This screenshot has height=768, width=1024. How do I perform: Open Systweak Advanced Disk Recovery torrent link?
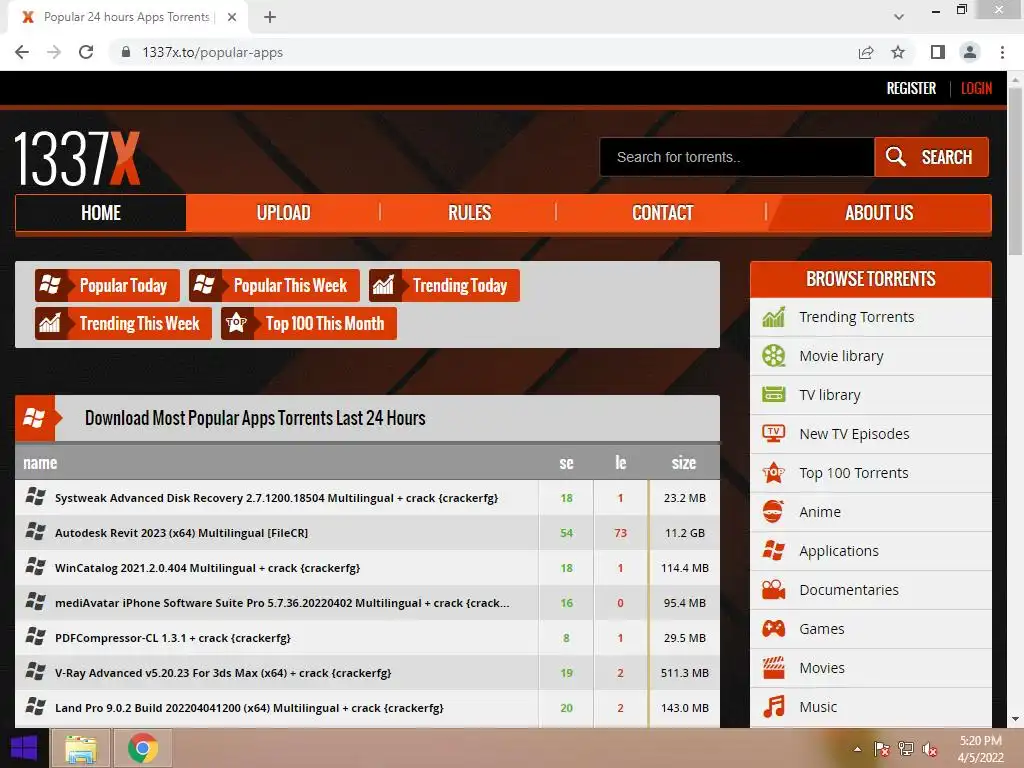276,498
